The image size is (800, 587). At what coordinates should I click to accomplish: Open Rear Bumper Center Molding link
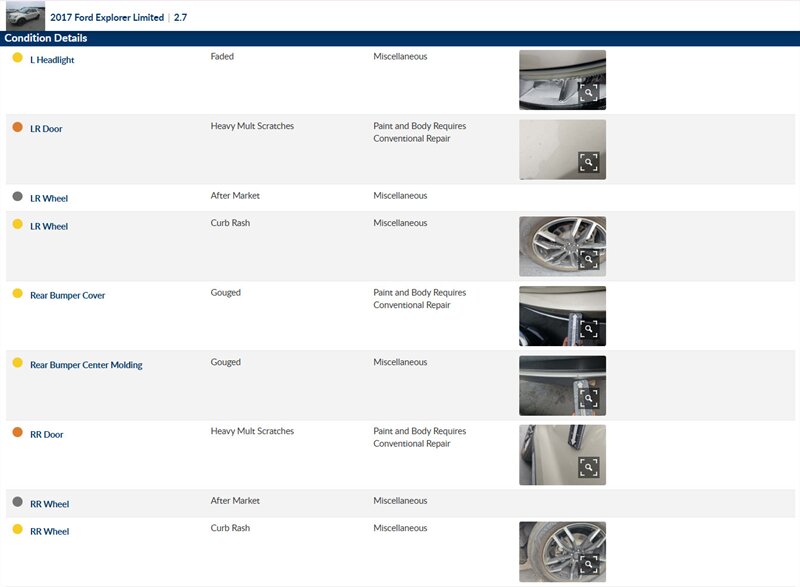pos(86,365)
